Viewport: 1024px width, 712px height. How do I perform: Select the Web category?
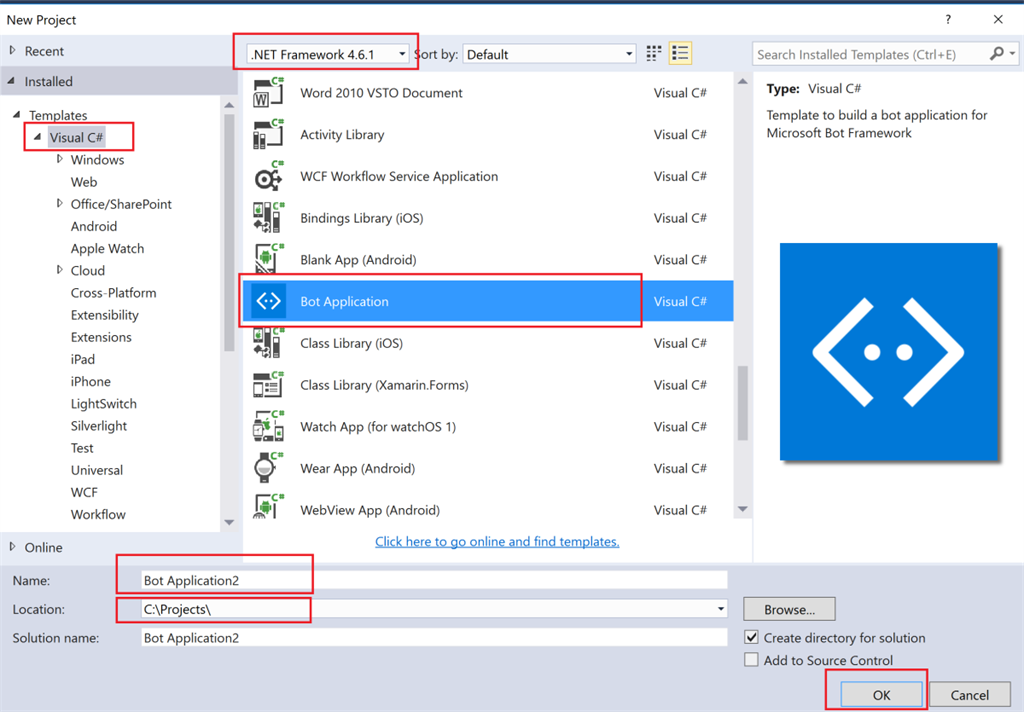click(x=84, y=182)
